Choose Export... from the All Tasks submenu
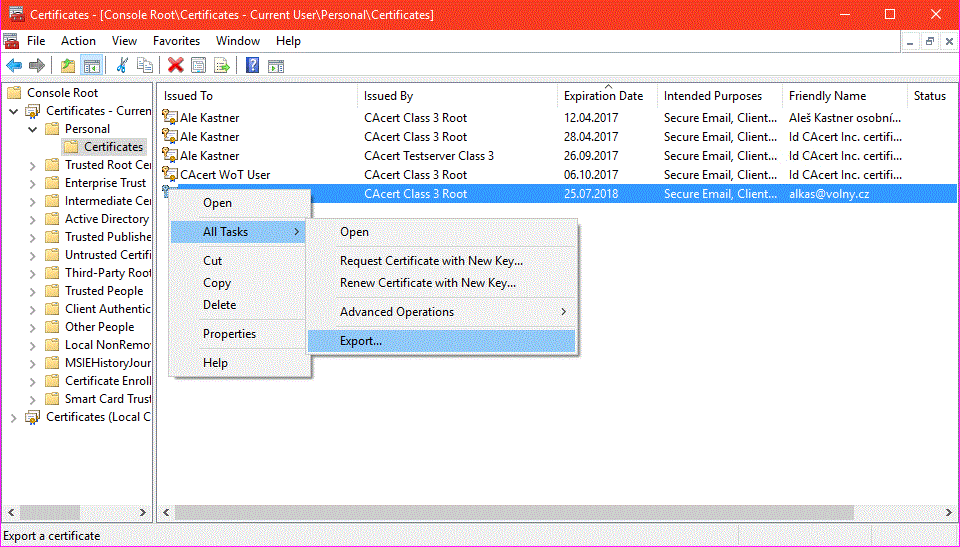Screen dimensions: 960x547 pyautogui.click(x=361, y=341)
